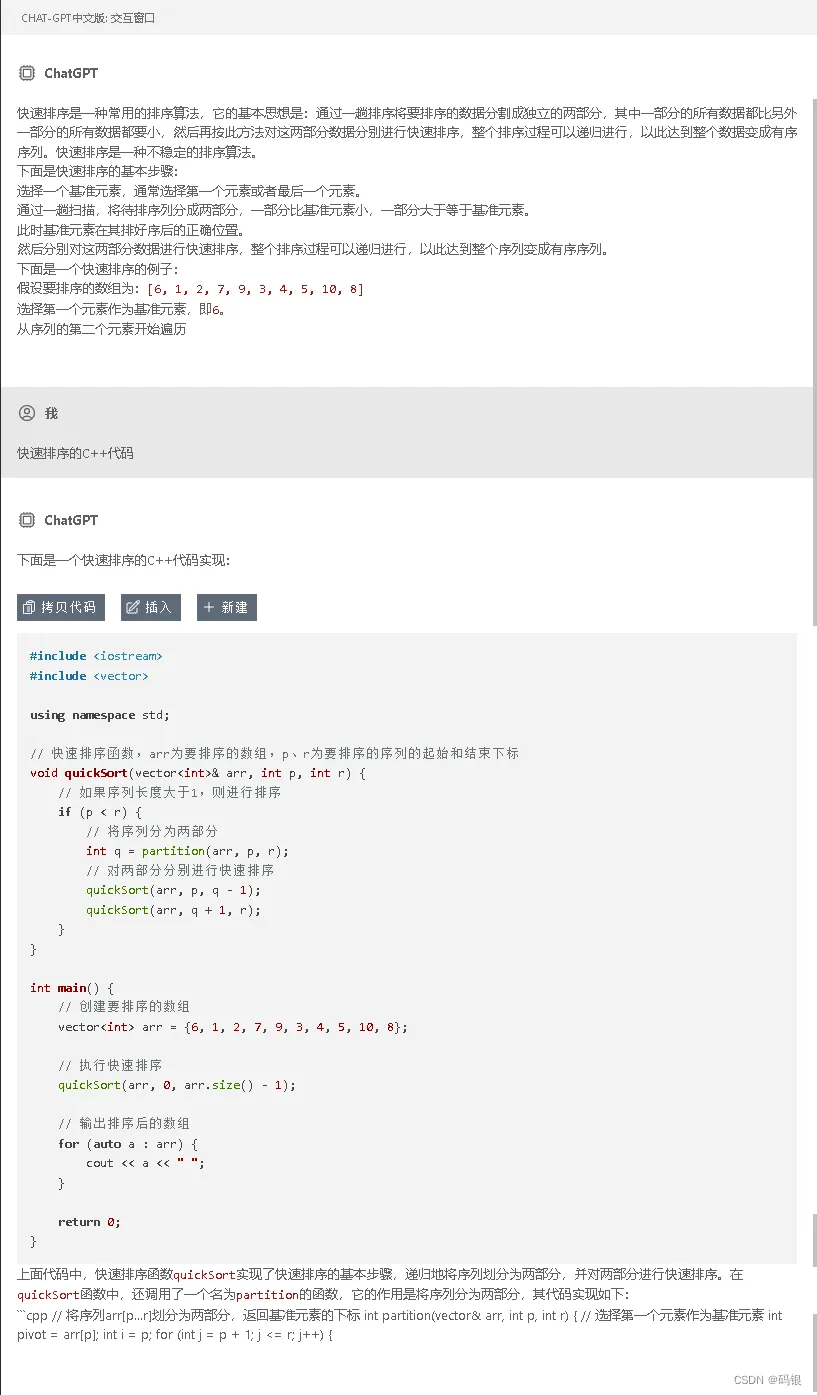Click the user message 快速排序的C++代码
This screenshot has height=1395, width=817.
[75, 453]
